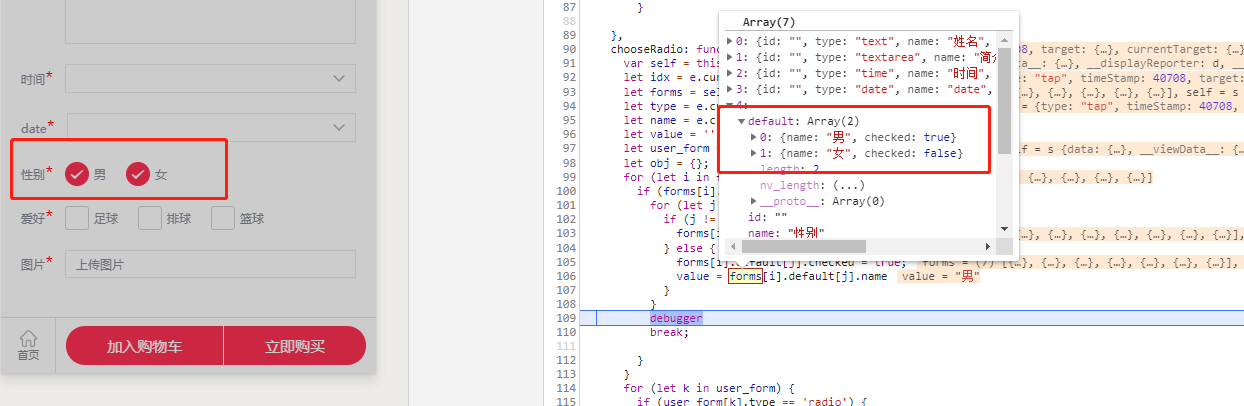Click the inline value = "男" hint

point(938,276)
